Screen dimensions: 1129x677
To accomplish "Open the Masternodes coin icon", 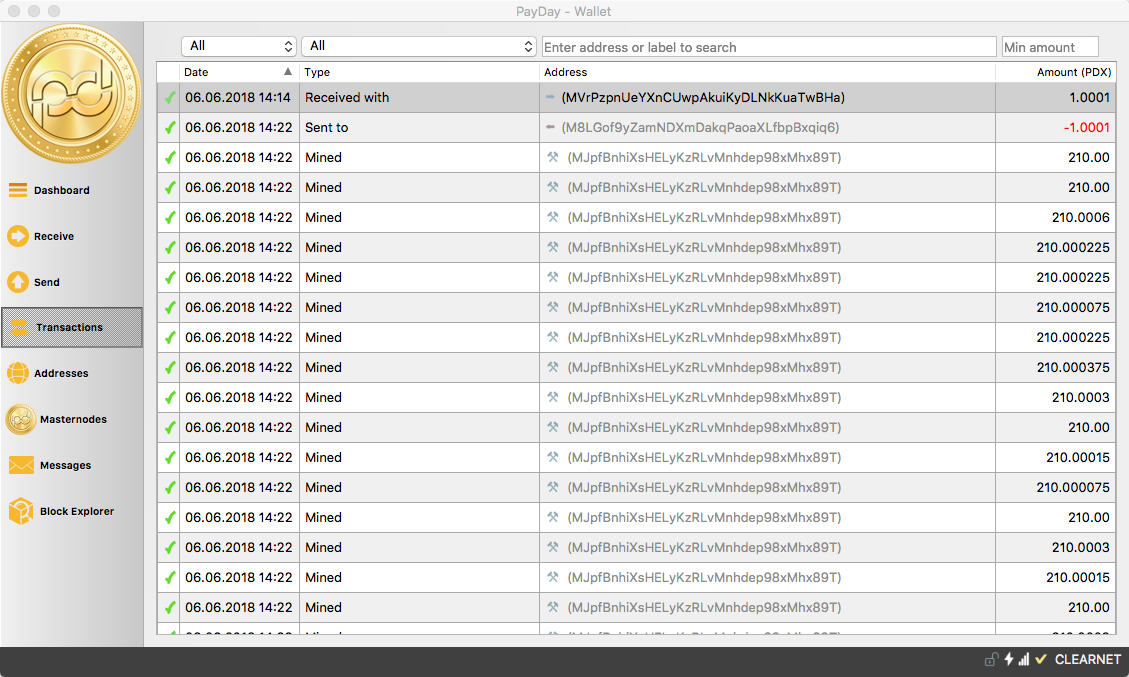I will pos(21,419).
